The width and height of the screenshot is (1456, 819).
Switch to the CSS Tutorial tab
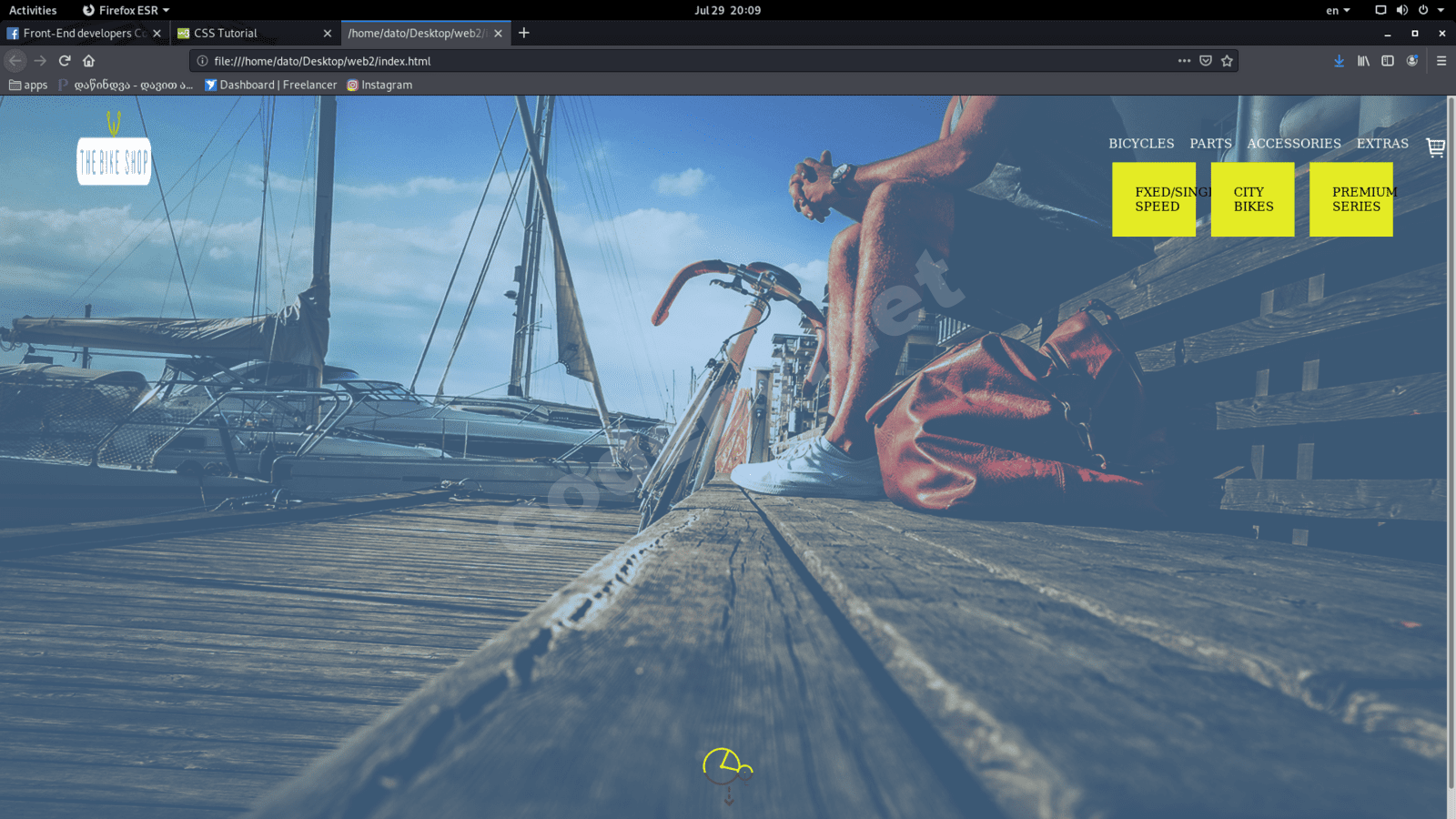[x=241, y=33]
